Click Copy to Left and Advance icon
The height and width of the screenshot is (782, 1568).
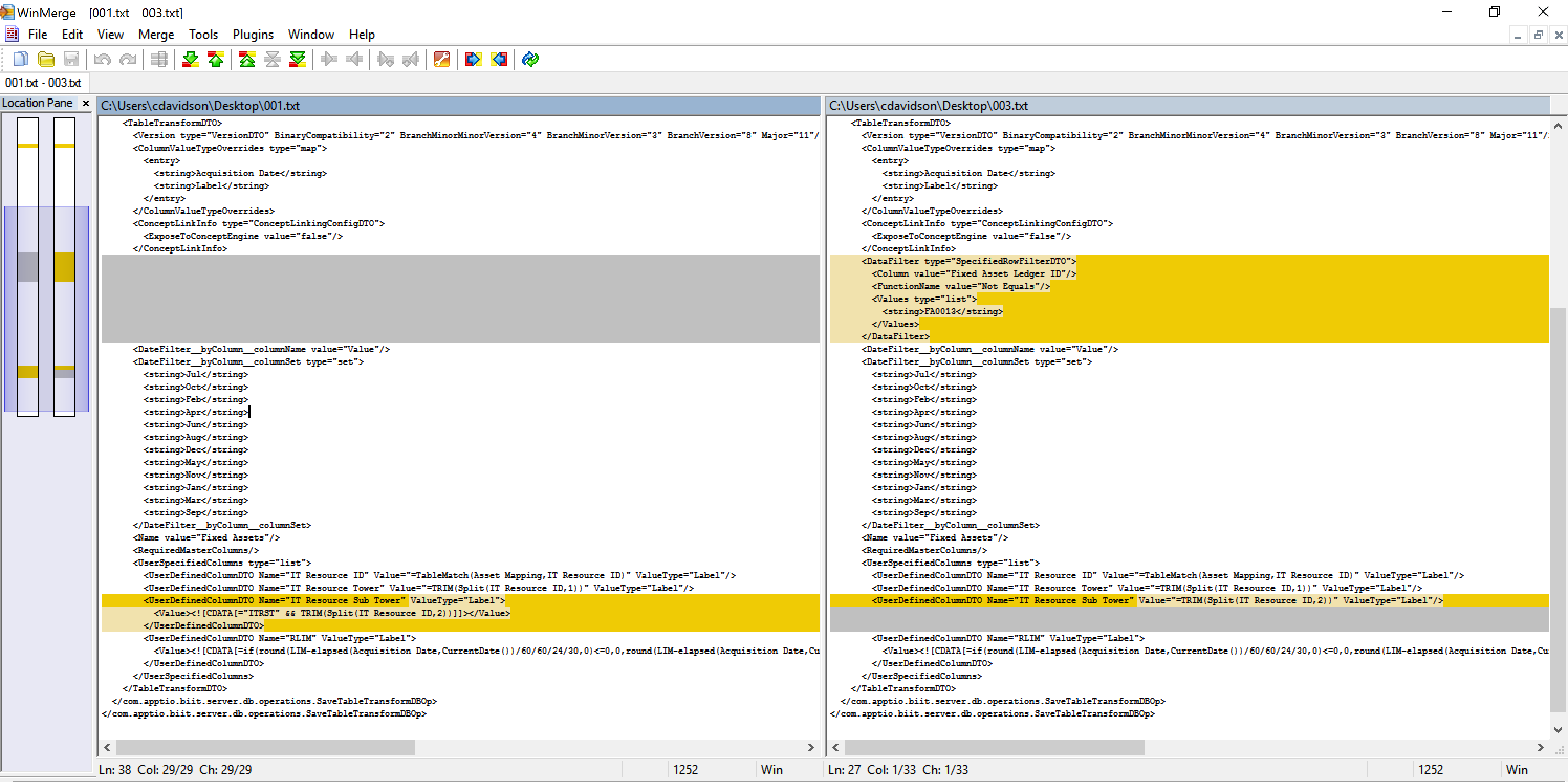point(411,59)
